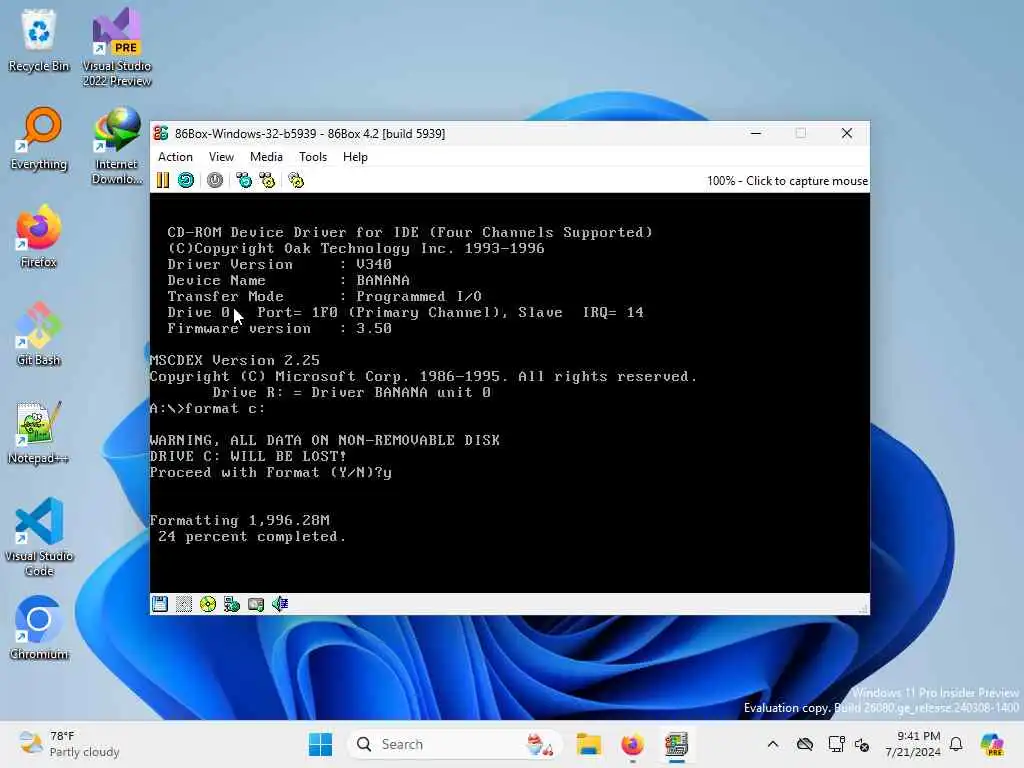1024x768 pixels.
Task: Click the network status bar icon
Action: (232, 604)
